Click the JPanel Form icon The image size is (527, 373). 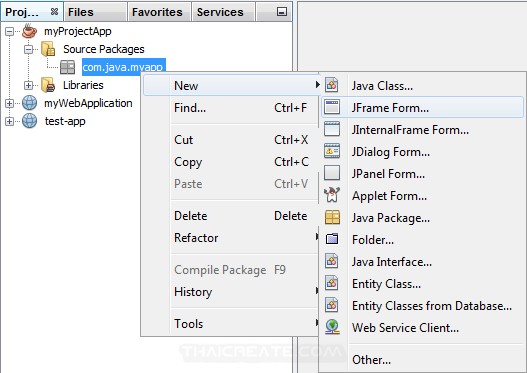tap(332, 173)
